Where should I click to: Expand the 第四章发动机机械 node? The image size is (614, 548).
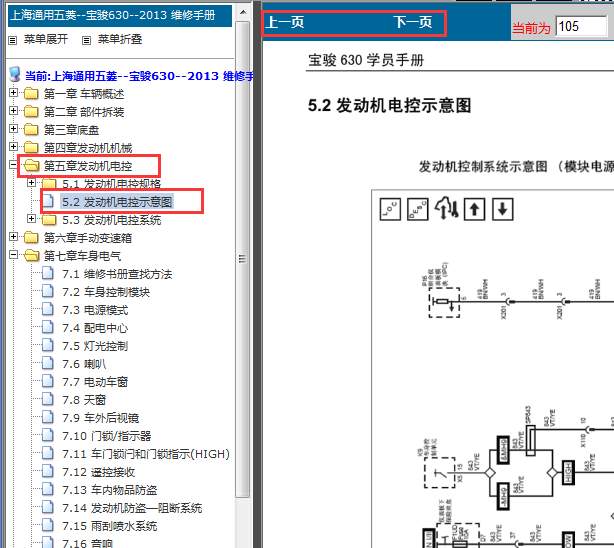13,146
